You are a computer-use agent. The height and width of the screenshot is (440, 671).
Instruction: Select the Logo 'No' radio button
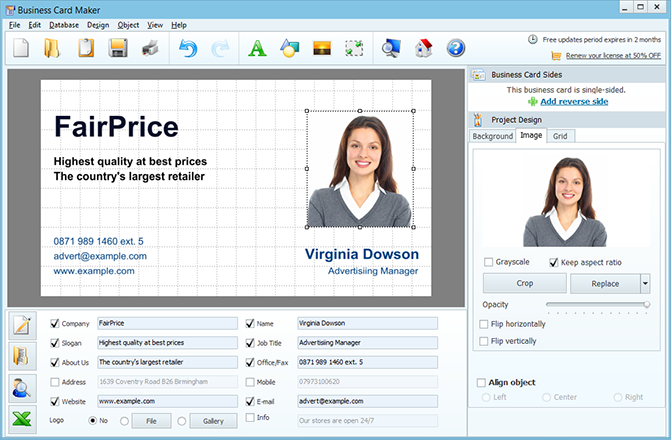(x=92, y=421)
